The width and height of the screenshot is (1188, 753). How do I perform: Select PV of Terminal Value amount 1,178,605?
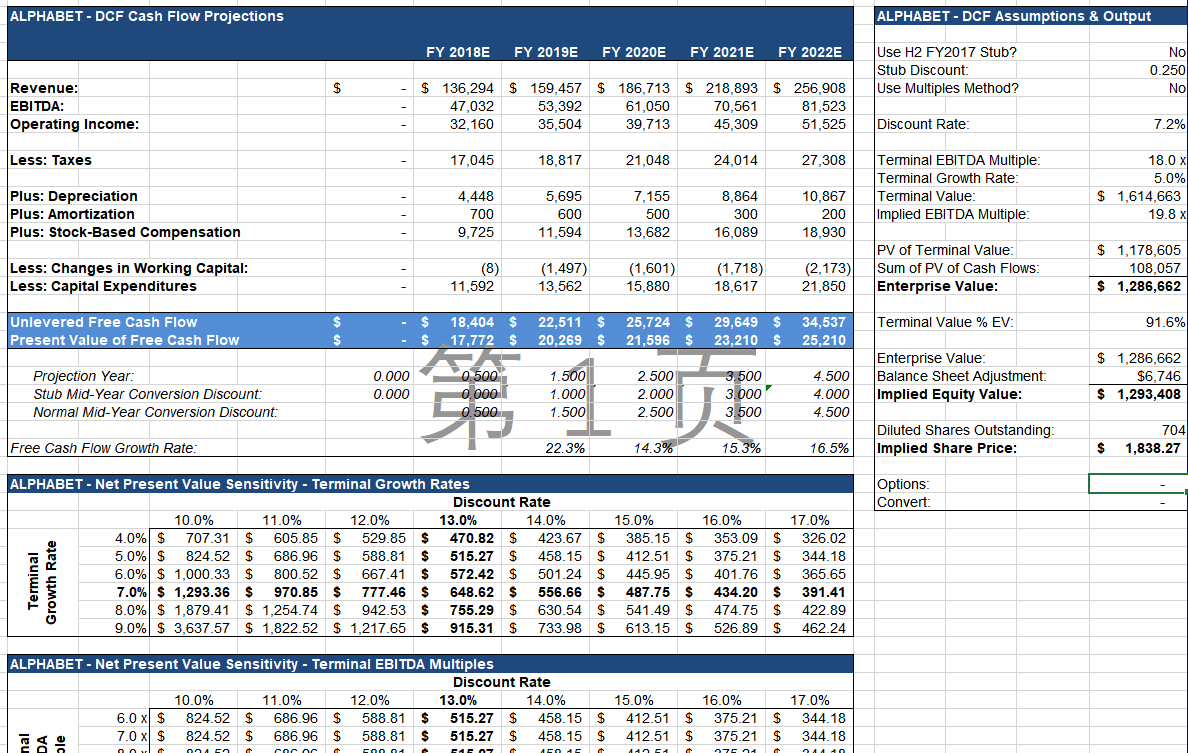pyautogui.click(x=1149, y=250)
